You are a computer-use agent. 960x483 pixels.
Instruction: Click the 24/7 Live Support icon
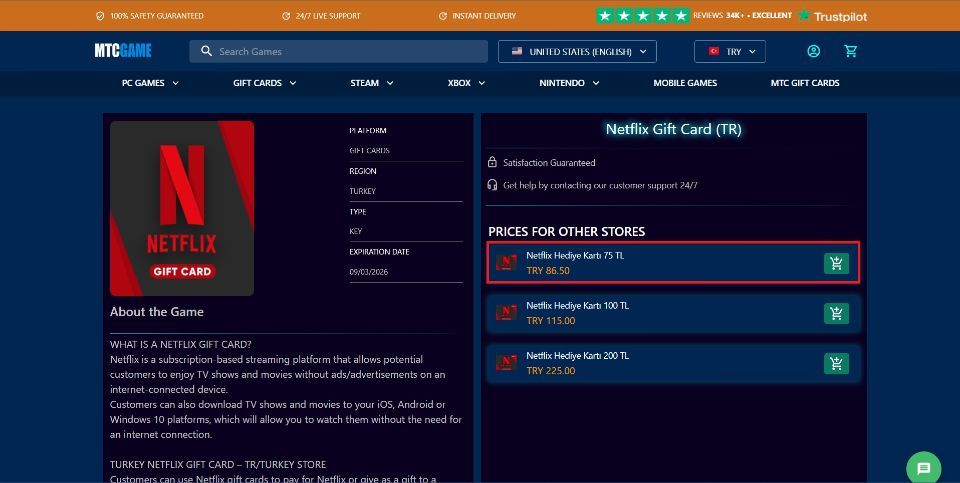(286, 16)
